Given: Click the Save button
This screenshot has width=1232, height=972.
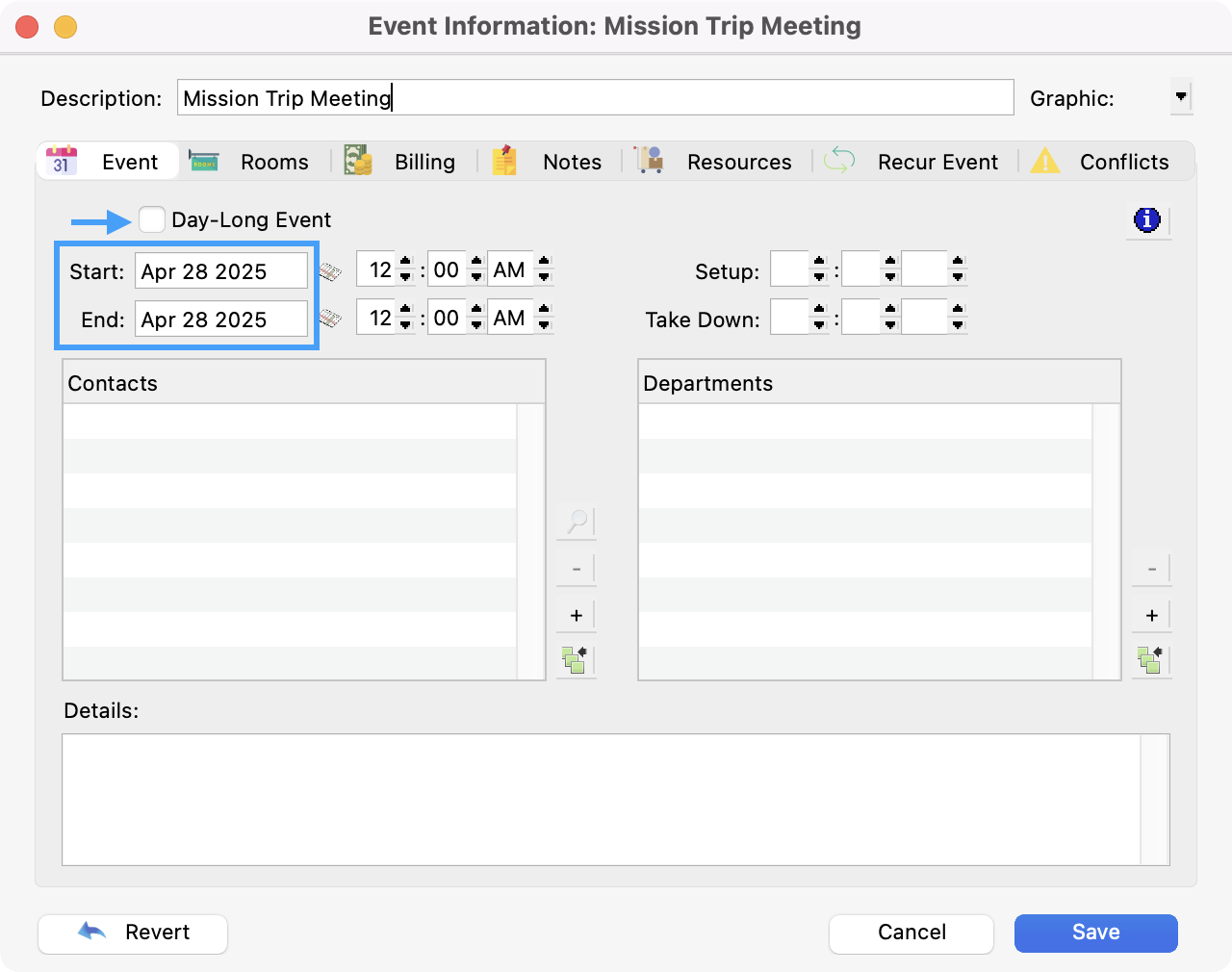Looking at the screenshot, I should tap(1095, 933).
